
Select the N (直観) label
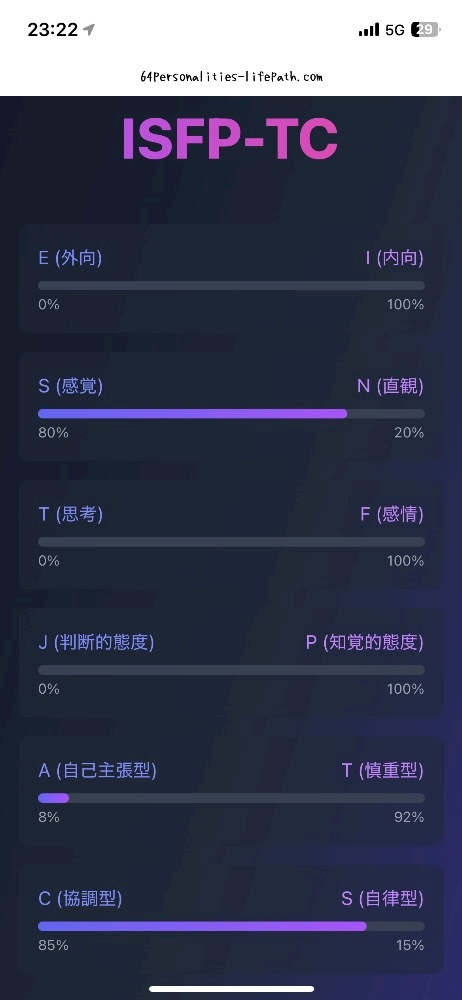coord(390,386)
